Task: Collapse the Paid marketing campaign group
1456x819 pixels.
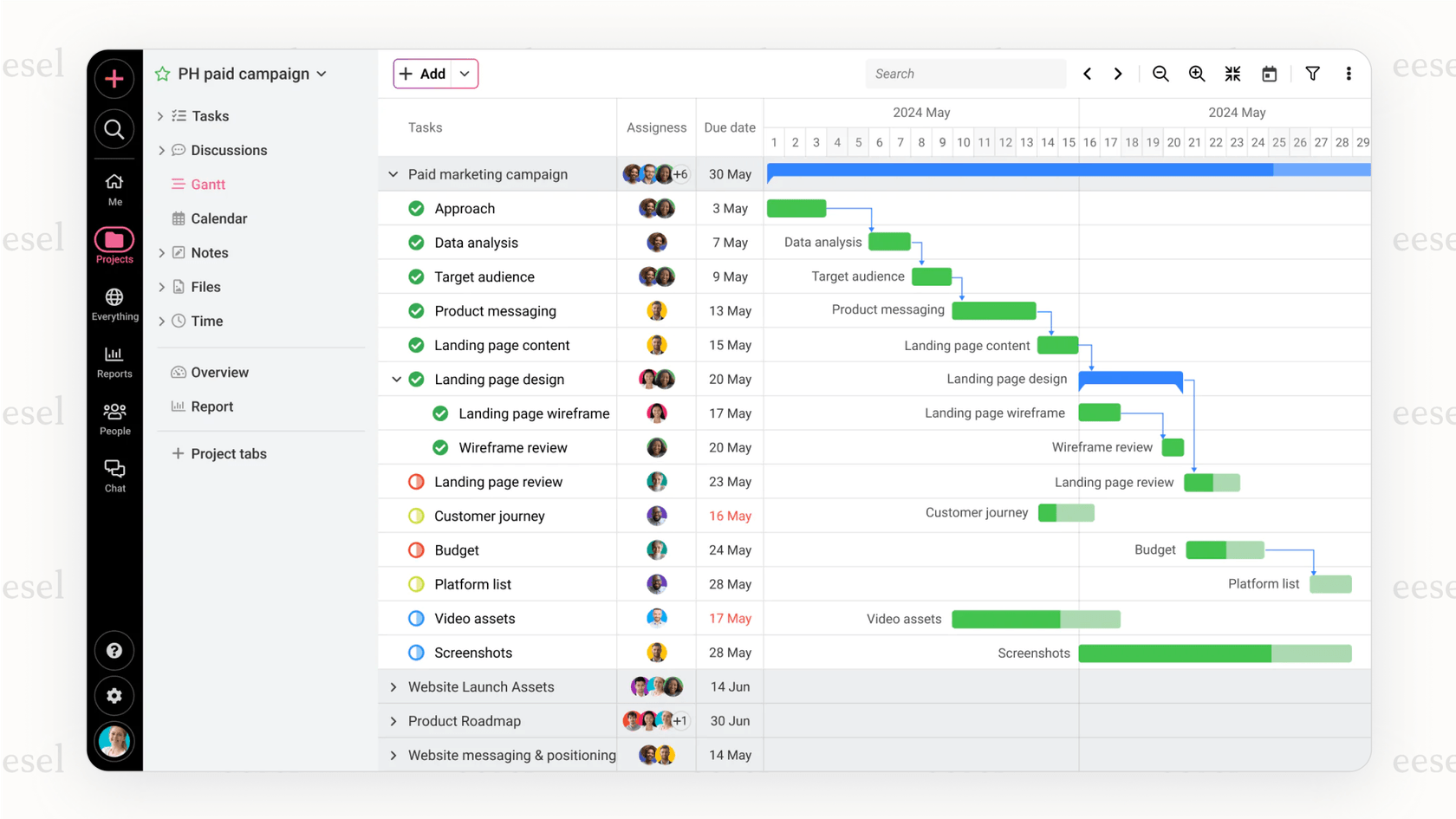Action: 393,173
